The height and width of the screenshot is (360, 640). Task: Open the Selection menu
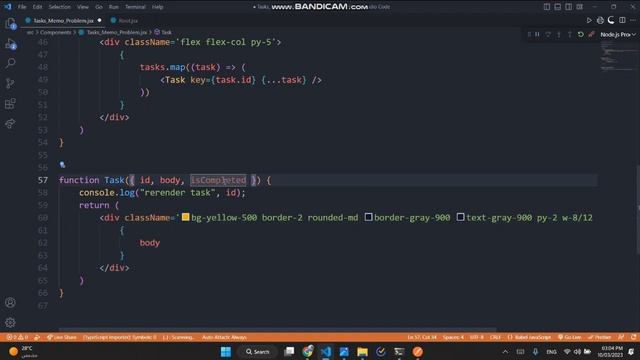tap(60, 7)
